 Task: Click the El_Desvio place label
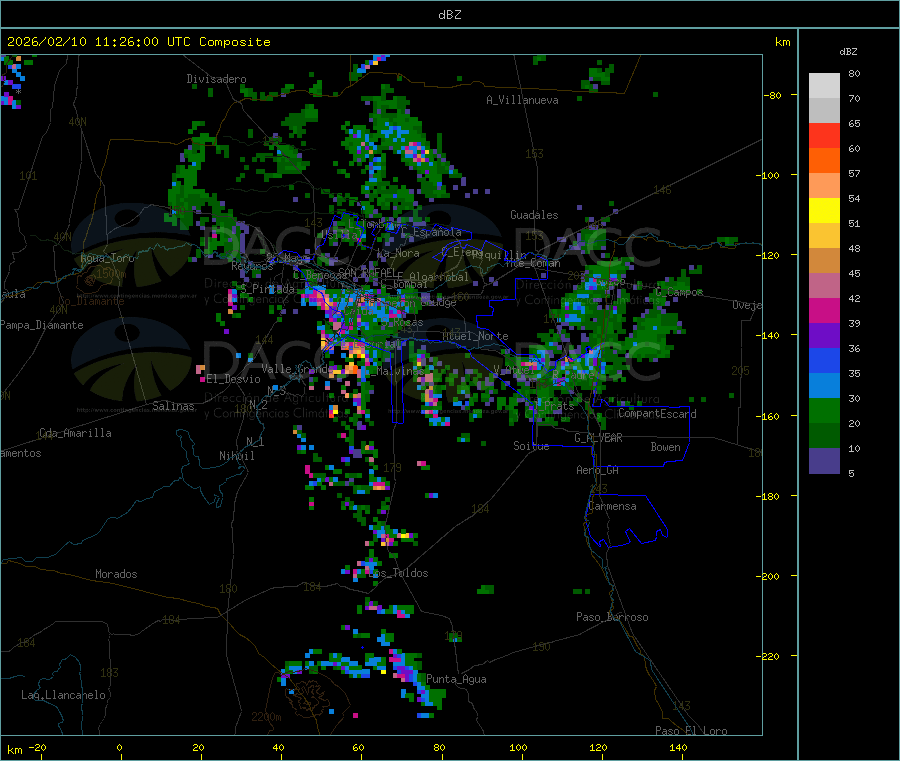(x=234, y=379)
